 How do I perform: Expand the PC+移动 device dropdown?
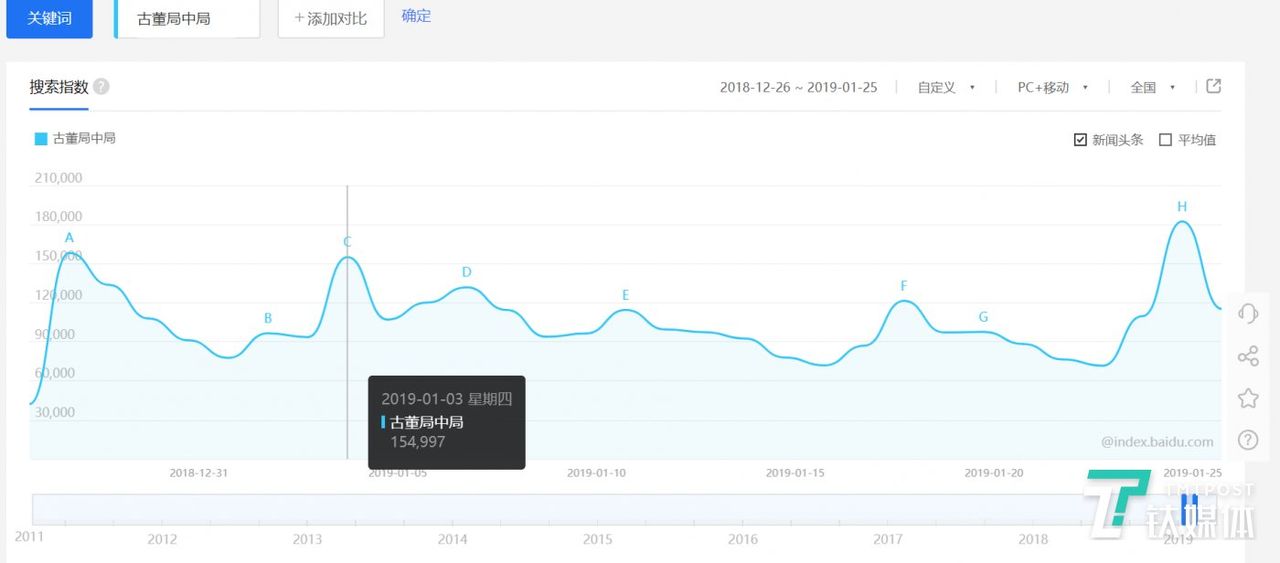pyautogui.click(x=1052, y=88)
